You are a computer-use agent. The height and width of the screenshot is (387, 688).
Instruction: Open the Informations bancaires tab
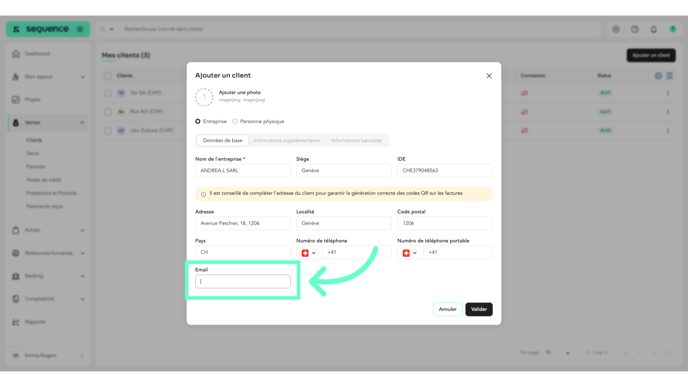click(x=357, y=140)
